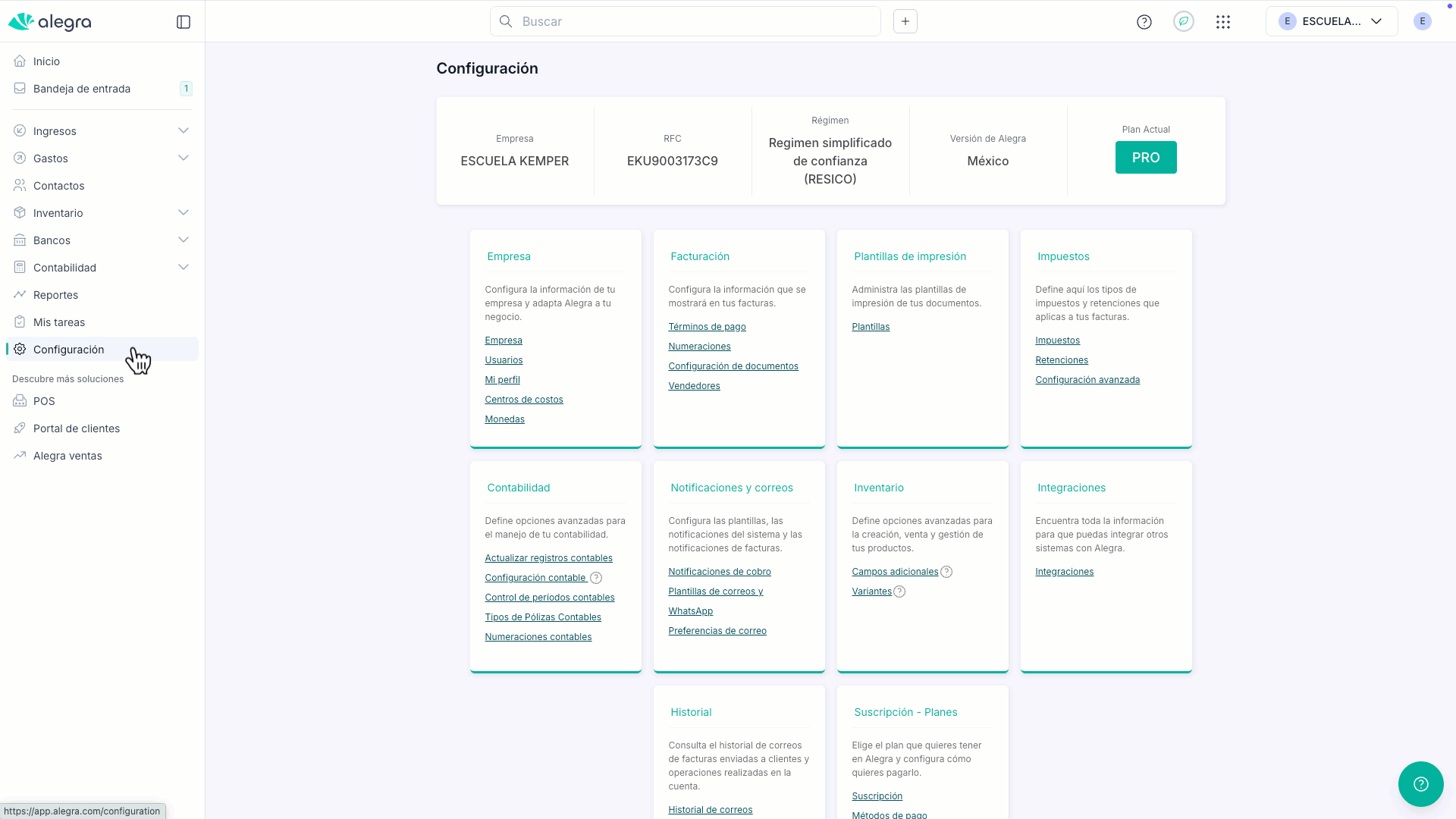
Task: Open the help question-mark icon in the header
Action: (1144, 22)
